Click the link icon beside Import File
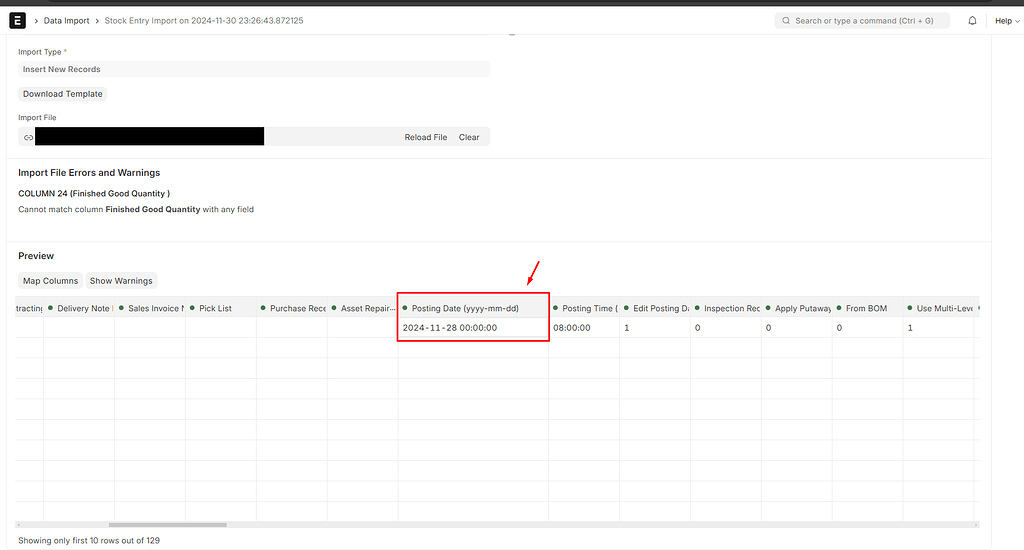 click(x=28, y=137)
